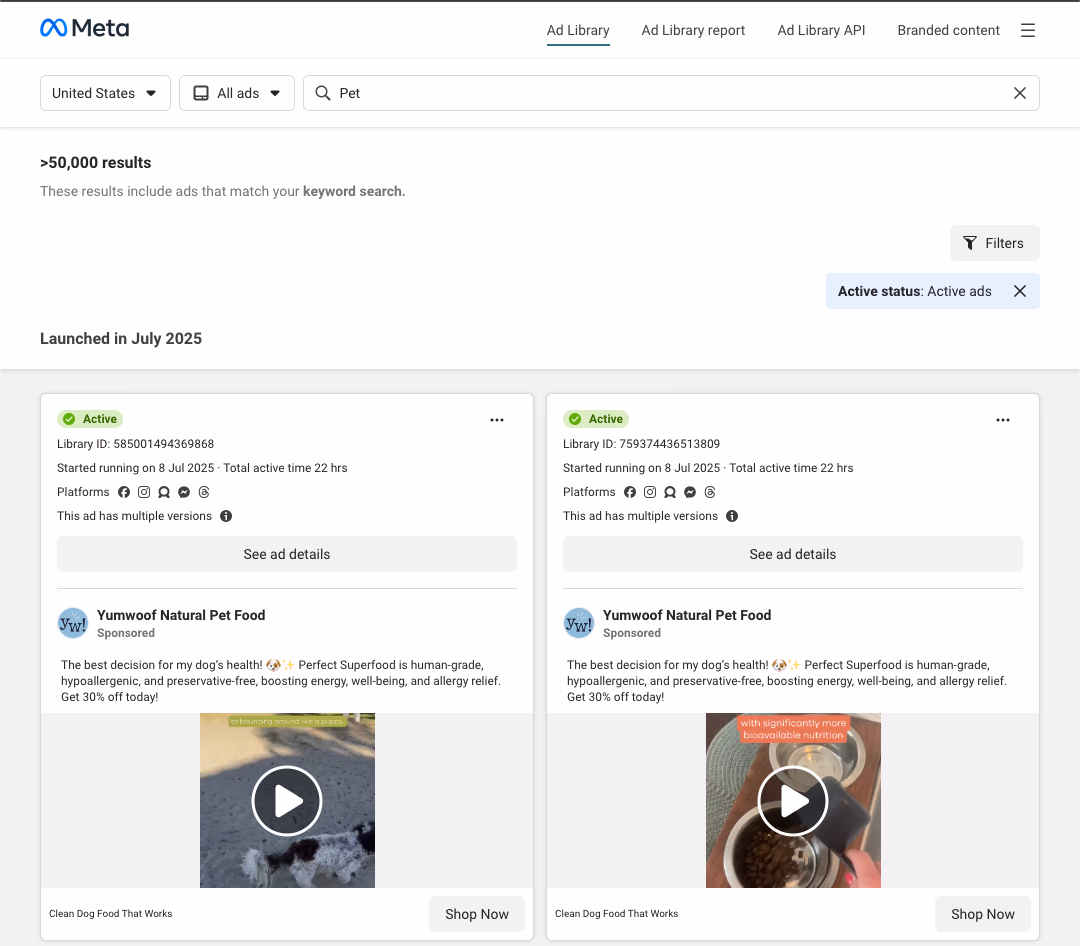Image resolution: width=1080 pixels, height=946 pixels.
Task: Open the Filters button
Action: [x=995, y=243]
